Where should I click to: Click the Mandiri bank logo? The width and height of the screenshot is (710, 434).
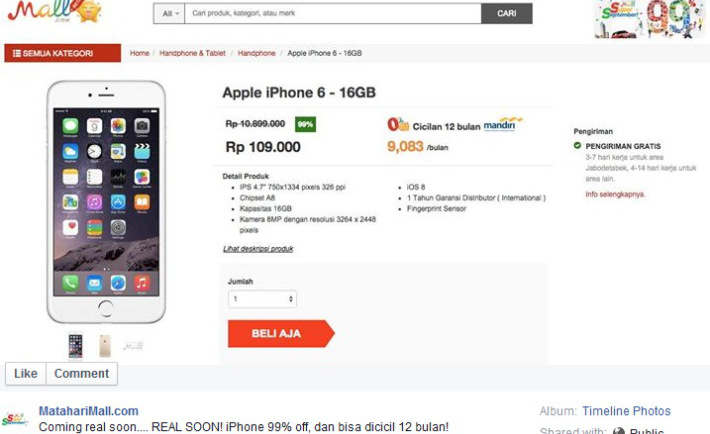pos(502,124)
